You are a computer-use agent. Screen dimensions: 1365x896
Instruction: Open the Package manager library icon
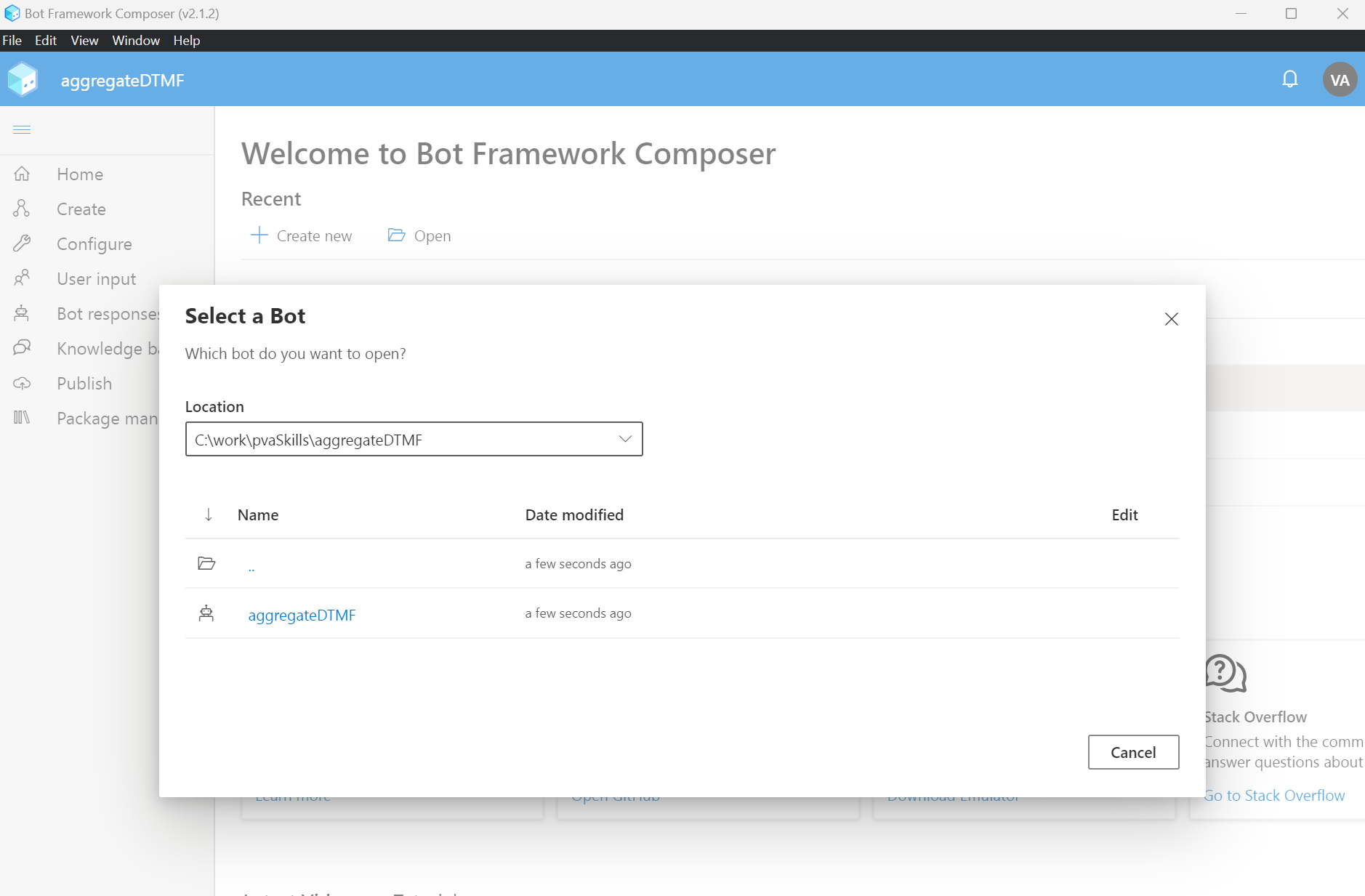pos(22,418)
